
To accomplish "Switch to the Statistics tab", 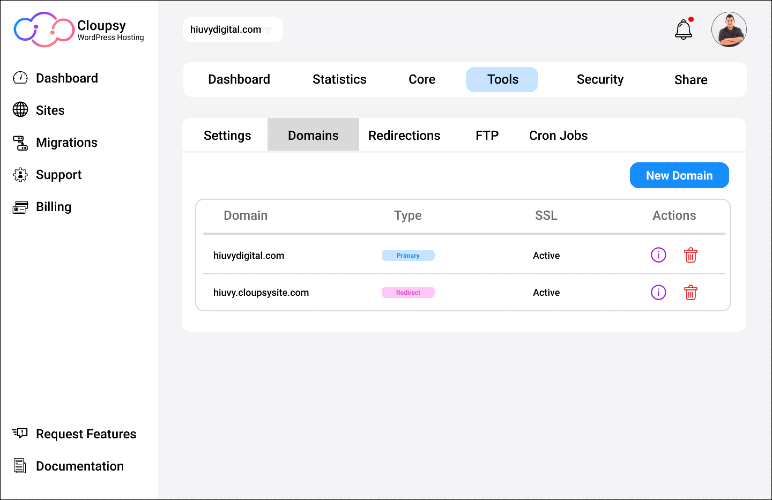I will (339, 79).
